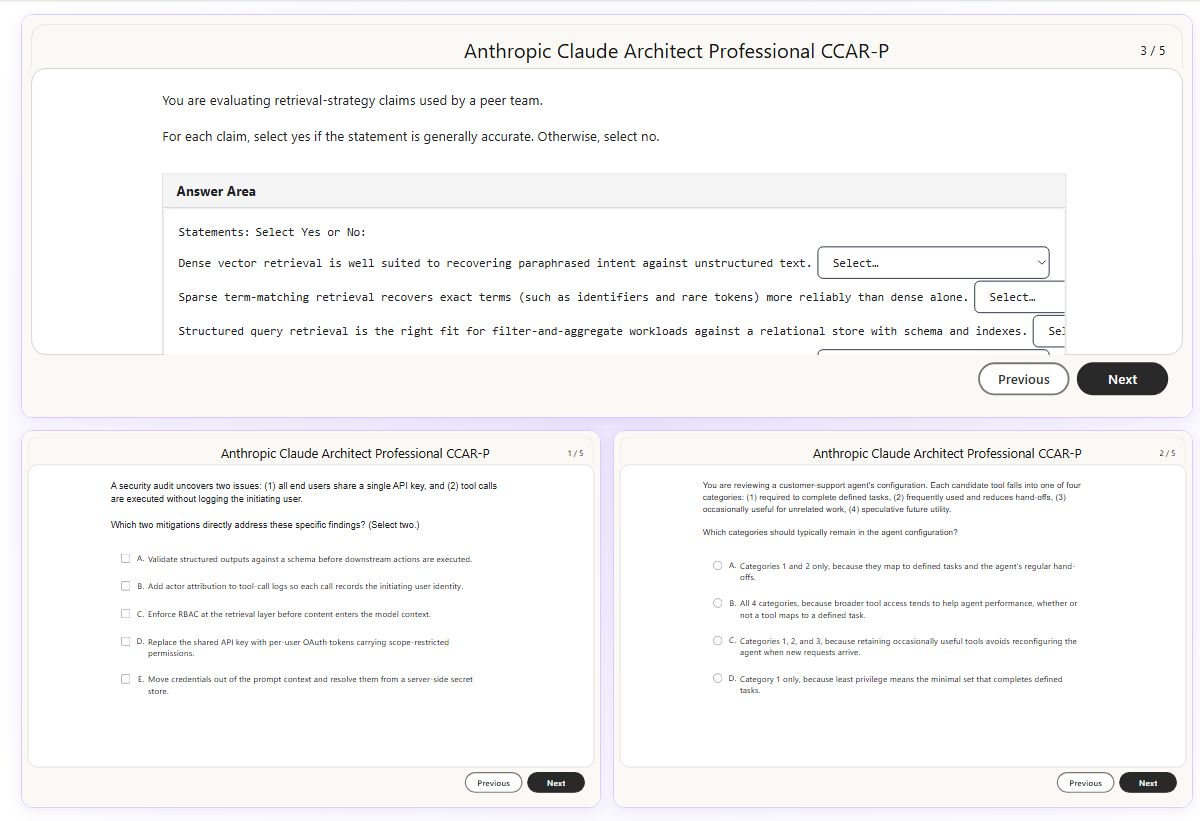Click Next in the 3 / 5 question card
Screen dimensions: 1200x821
coord(1122,379)
